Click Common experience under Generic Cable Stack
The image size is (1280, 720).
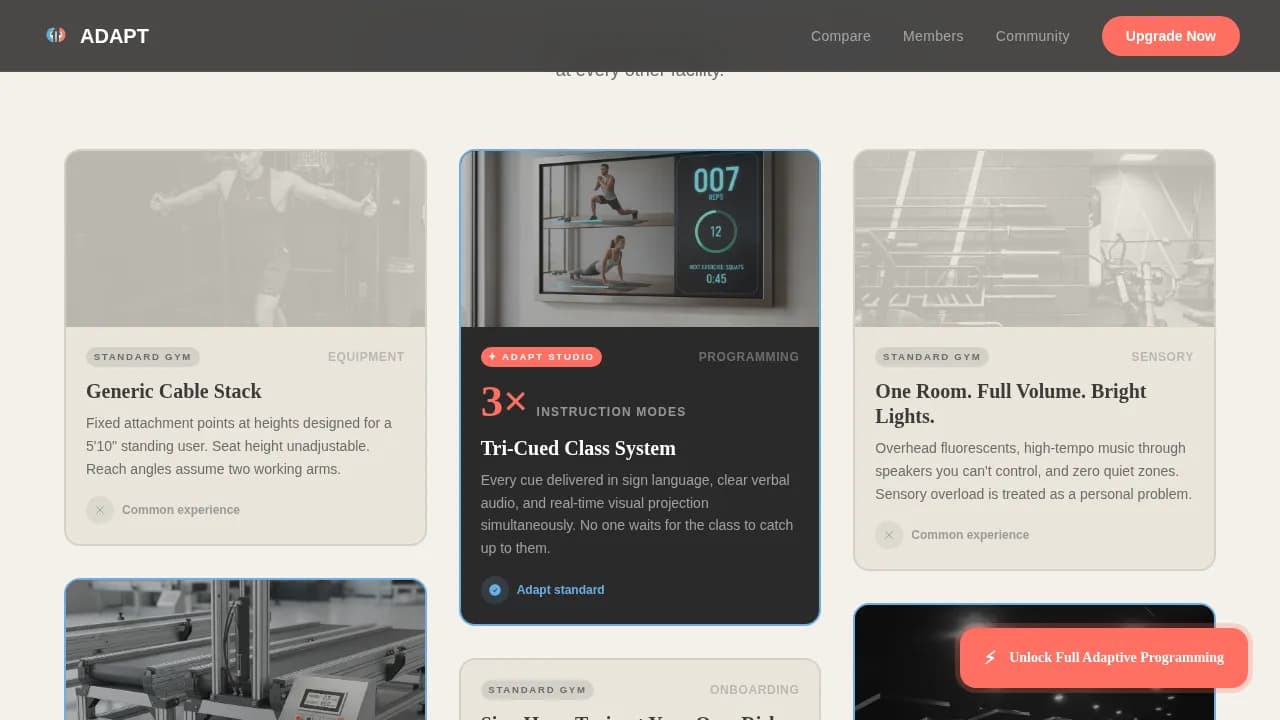click(181, 510)
